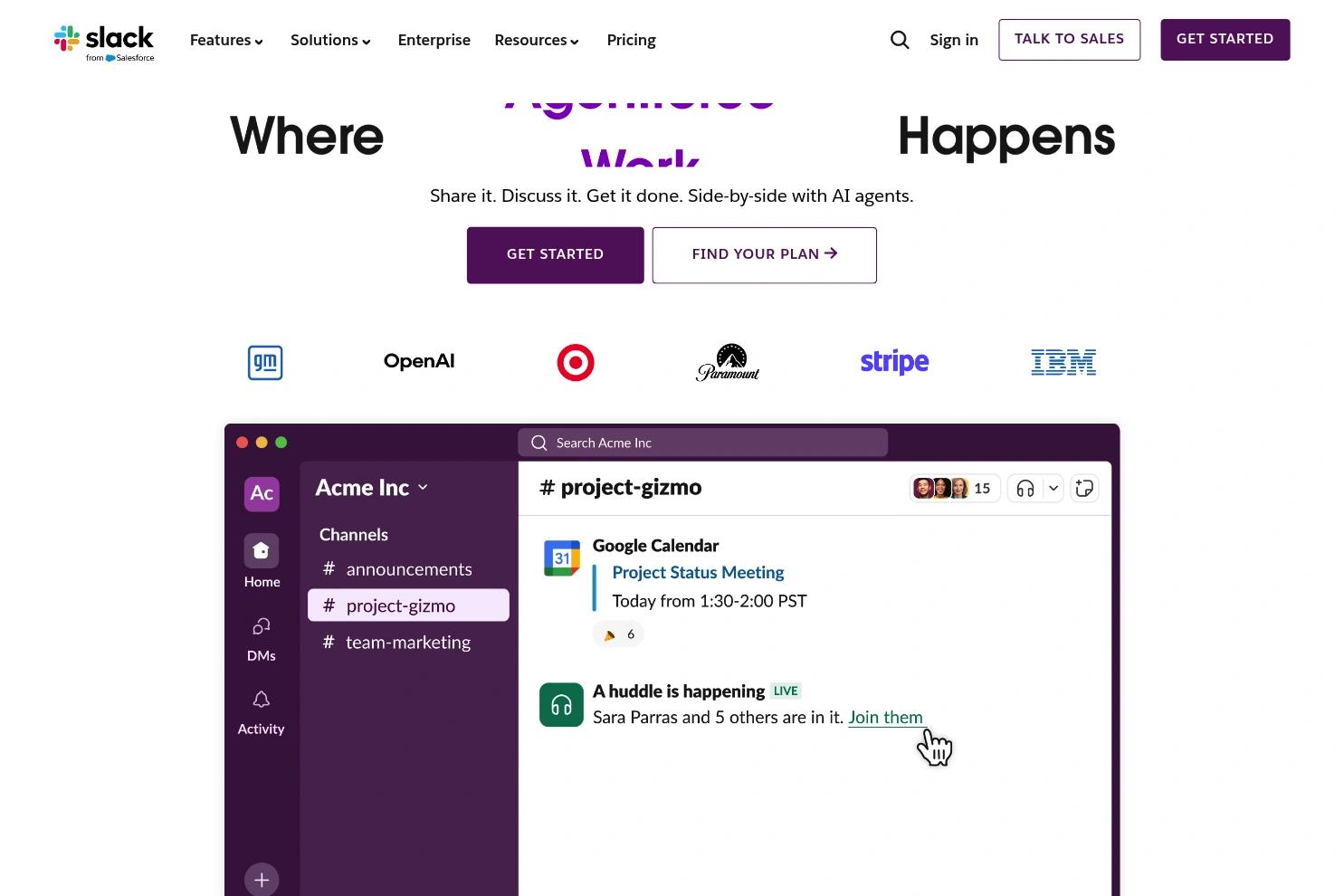The width and height of the screenshot is (1344, 896).
Task: Click the search magnifier icon in header
Action: (x=899, y=40)
